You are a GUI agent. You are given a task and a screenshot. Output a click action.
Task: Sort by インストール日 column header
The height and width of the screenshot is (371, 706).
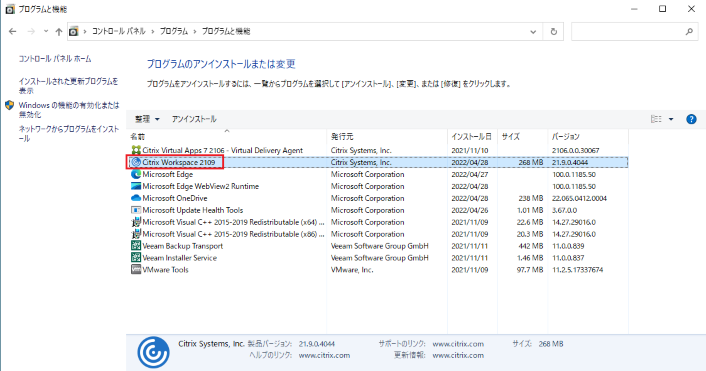472,136
